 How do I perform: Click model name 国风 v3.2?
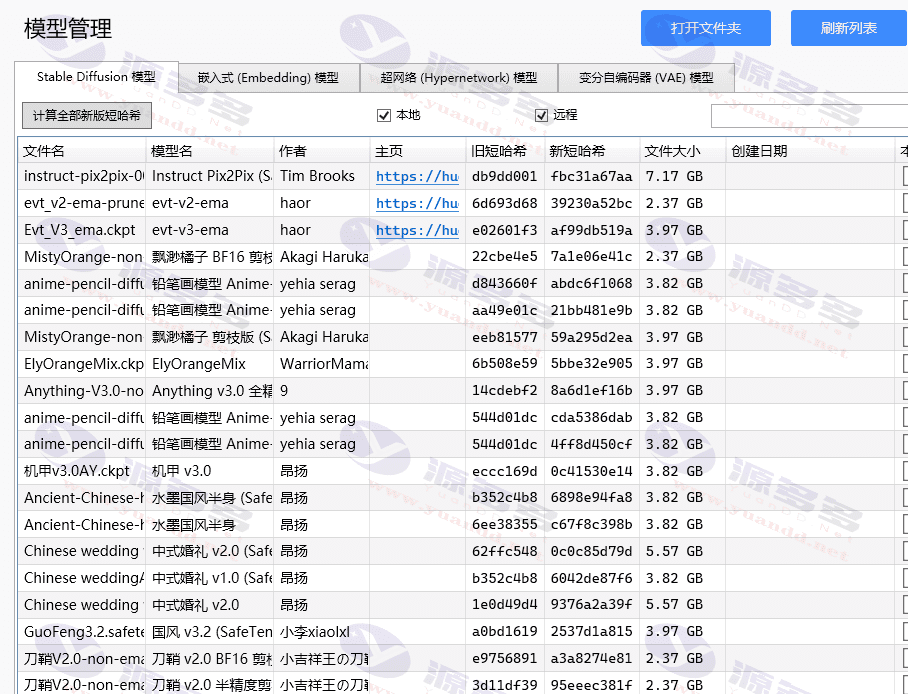click(x=210, y=631)
